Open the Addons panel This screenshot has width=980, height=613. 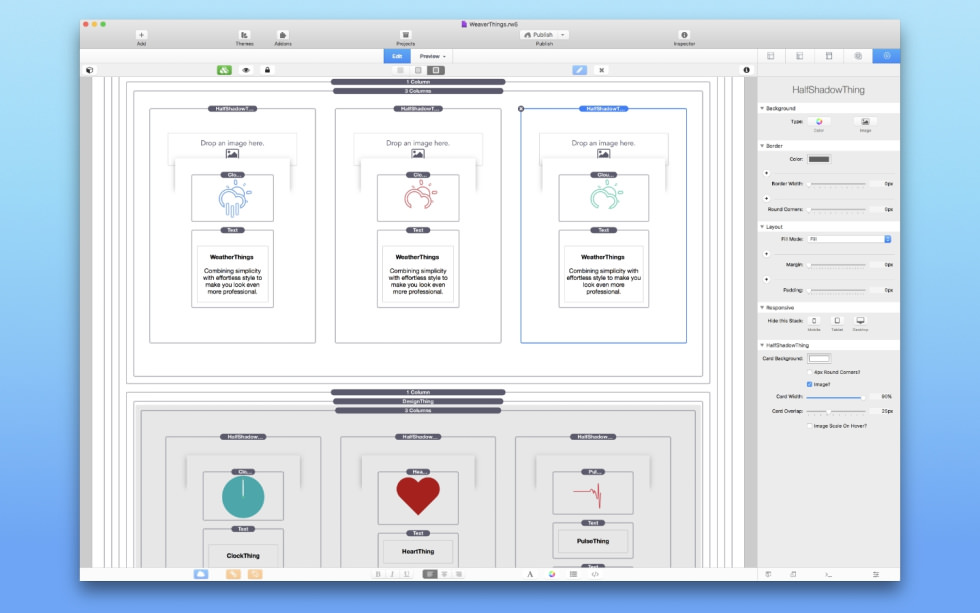tap(282, 36)
